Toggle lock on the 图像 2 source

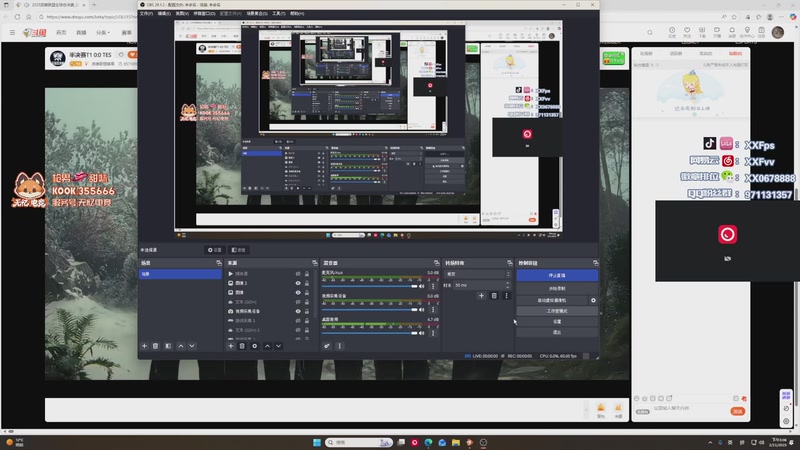[307, 283]
